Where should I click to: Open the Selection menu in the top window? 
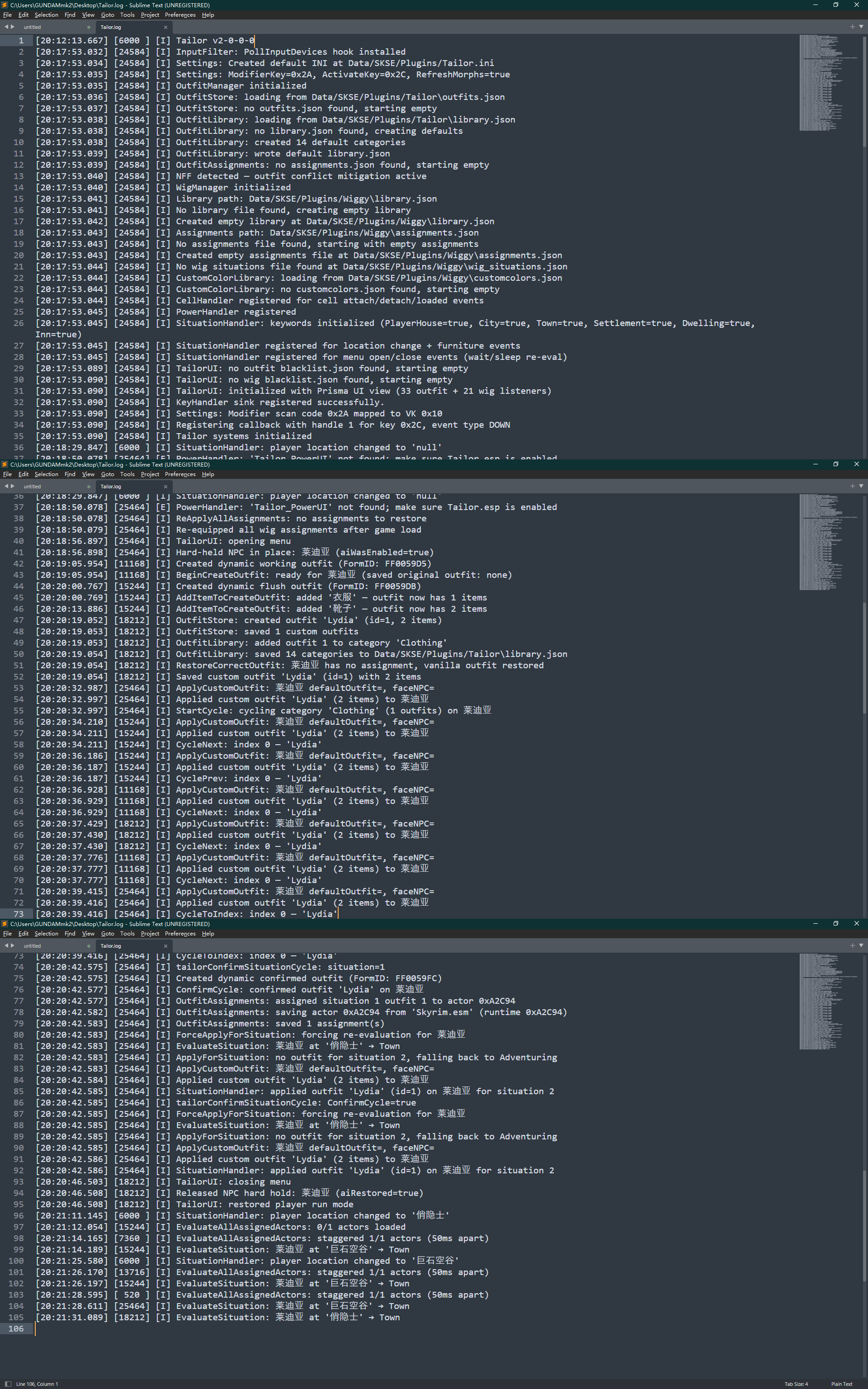tap(47, 15)
